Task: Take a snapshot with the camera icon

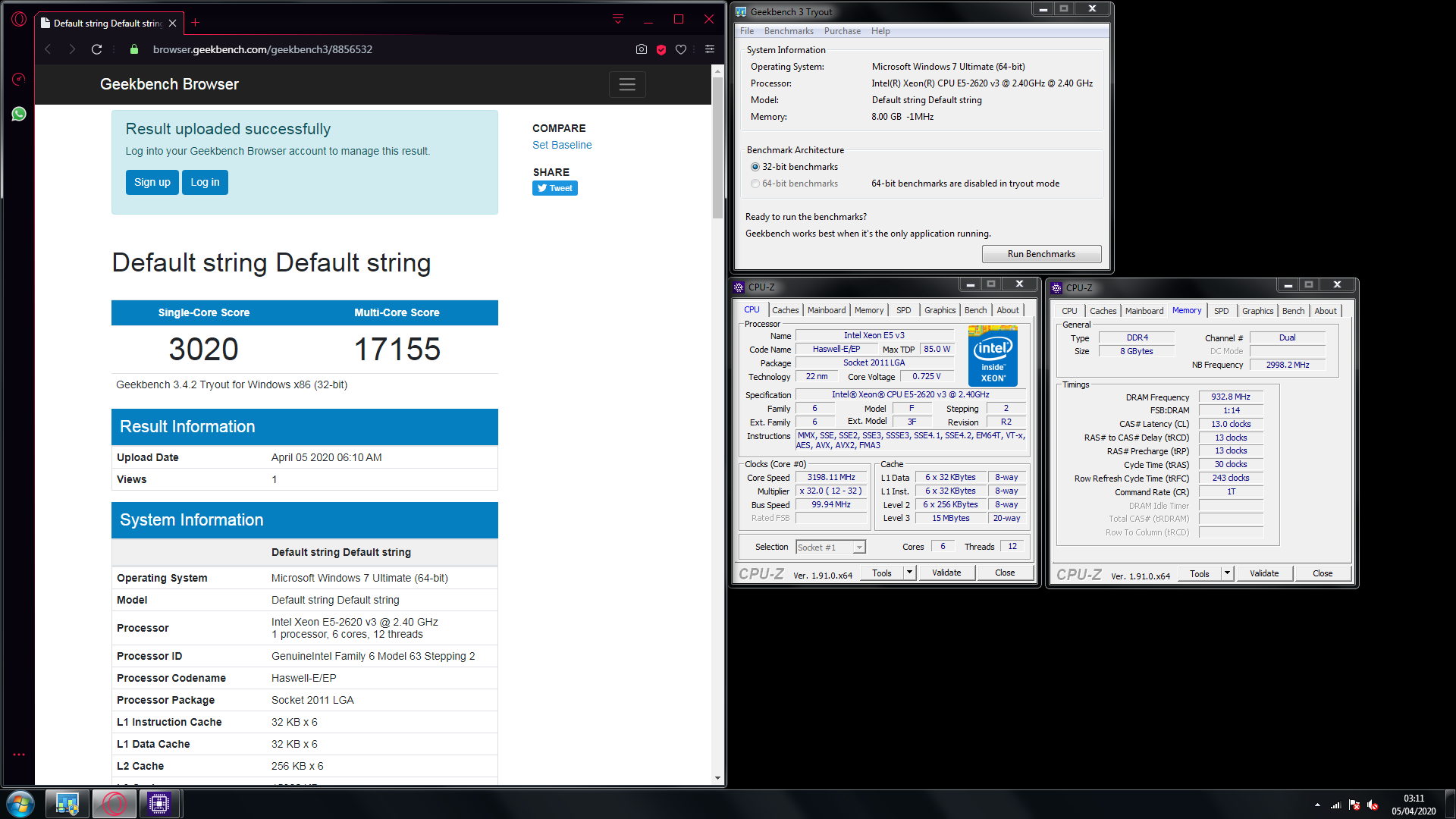Action: (x=642, y=49)
